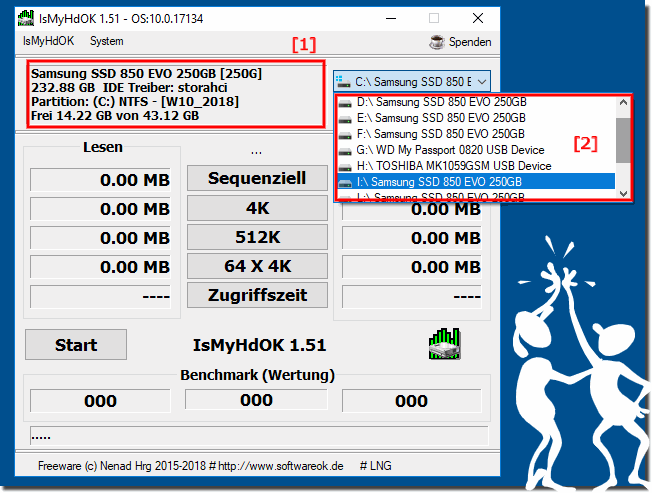Click Lesen 512K result 0.00 MB field
This screenshot has width=652, height=493.
point(100,238)
